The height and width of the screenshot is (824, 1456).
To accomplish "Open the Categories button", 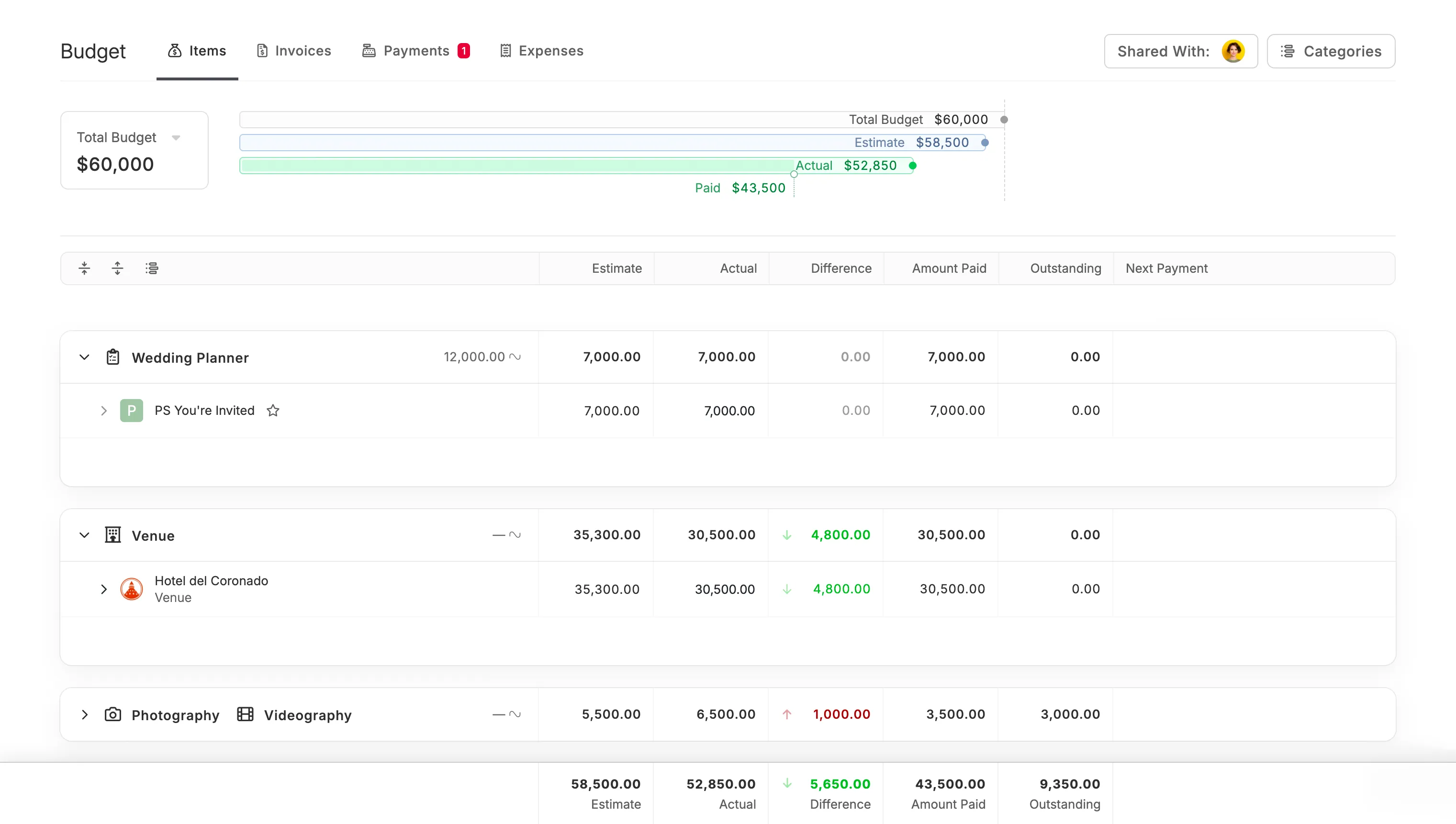I will [1331, 52].
